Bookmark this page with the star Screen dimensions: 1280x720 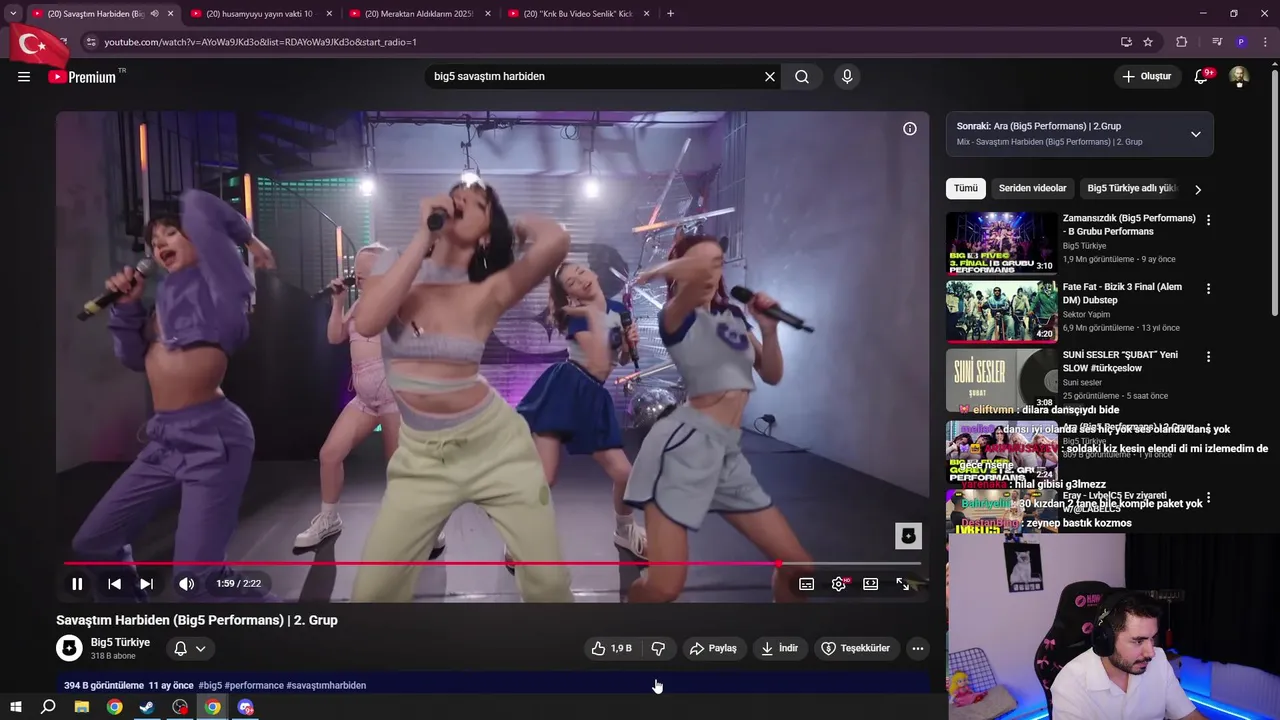pyautogui.click(x=1148, y=42)
